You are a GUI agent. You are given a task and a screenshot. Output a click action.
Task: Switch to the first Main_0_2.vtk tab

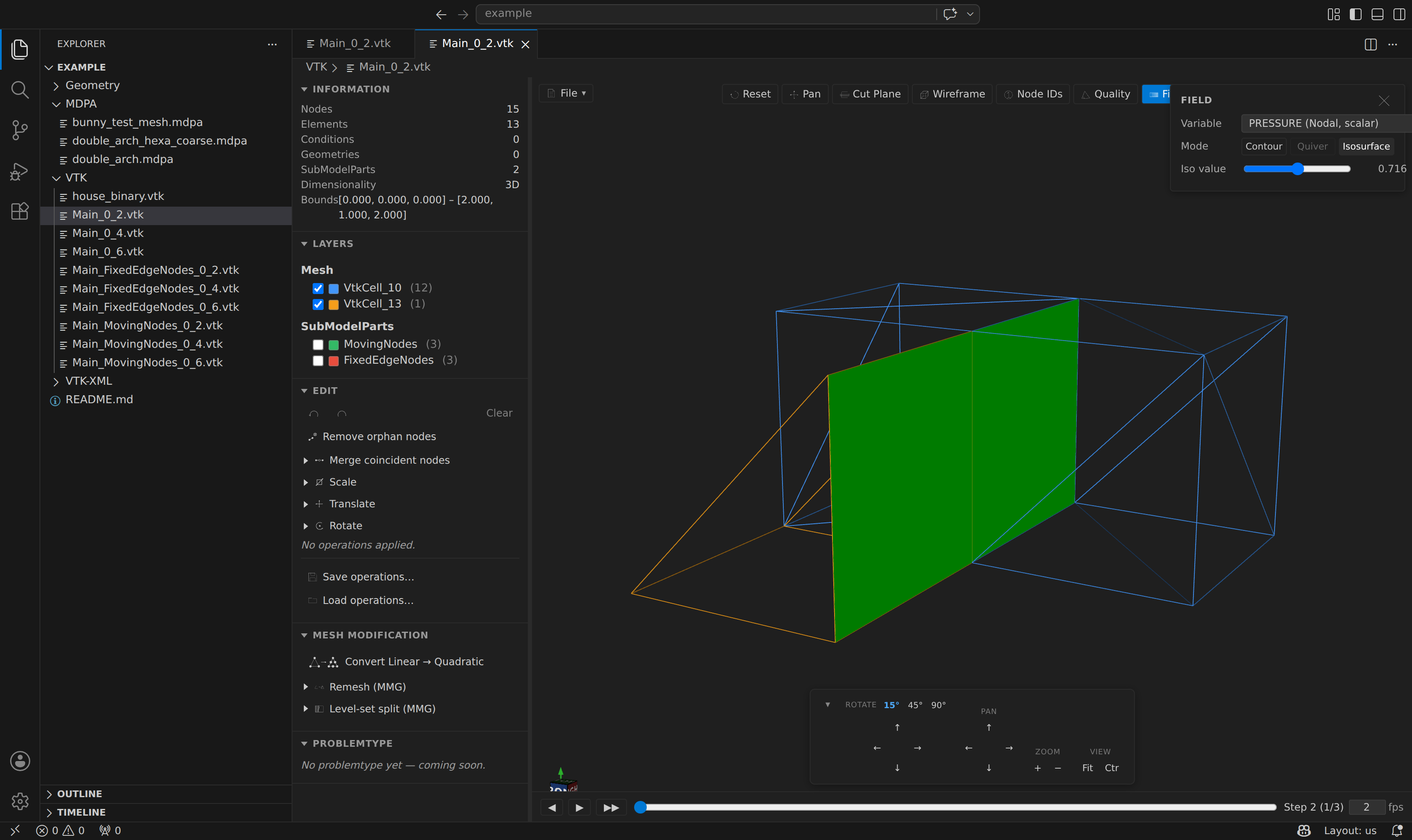pos(353,44)
